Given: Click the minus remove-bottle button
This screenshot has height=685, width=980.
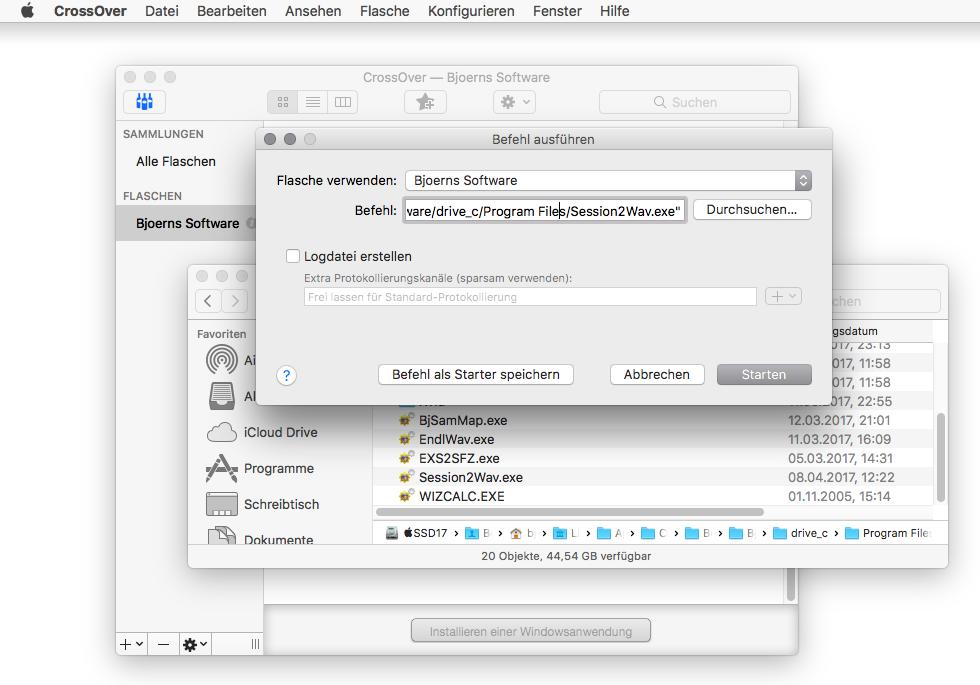Looking at the screenshot, I should coord(163,644).
